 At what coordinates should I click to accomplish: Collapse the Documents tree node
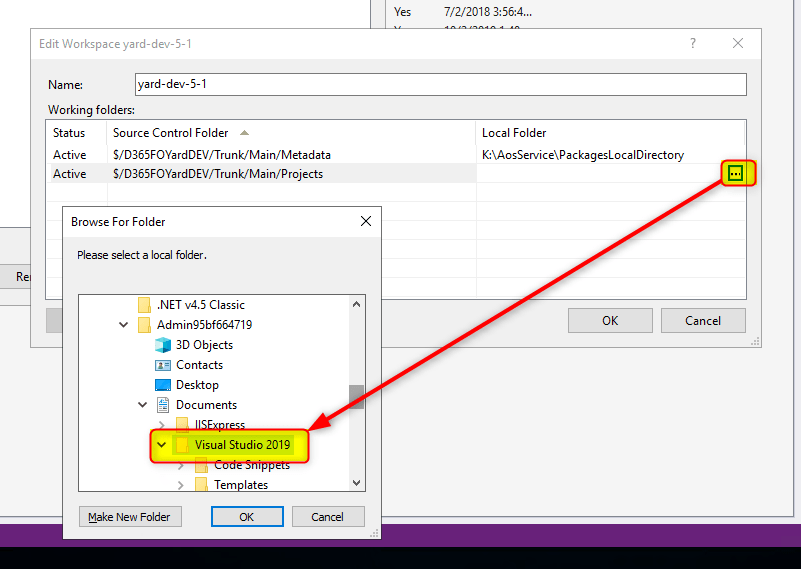point(143,405)
